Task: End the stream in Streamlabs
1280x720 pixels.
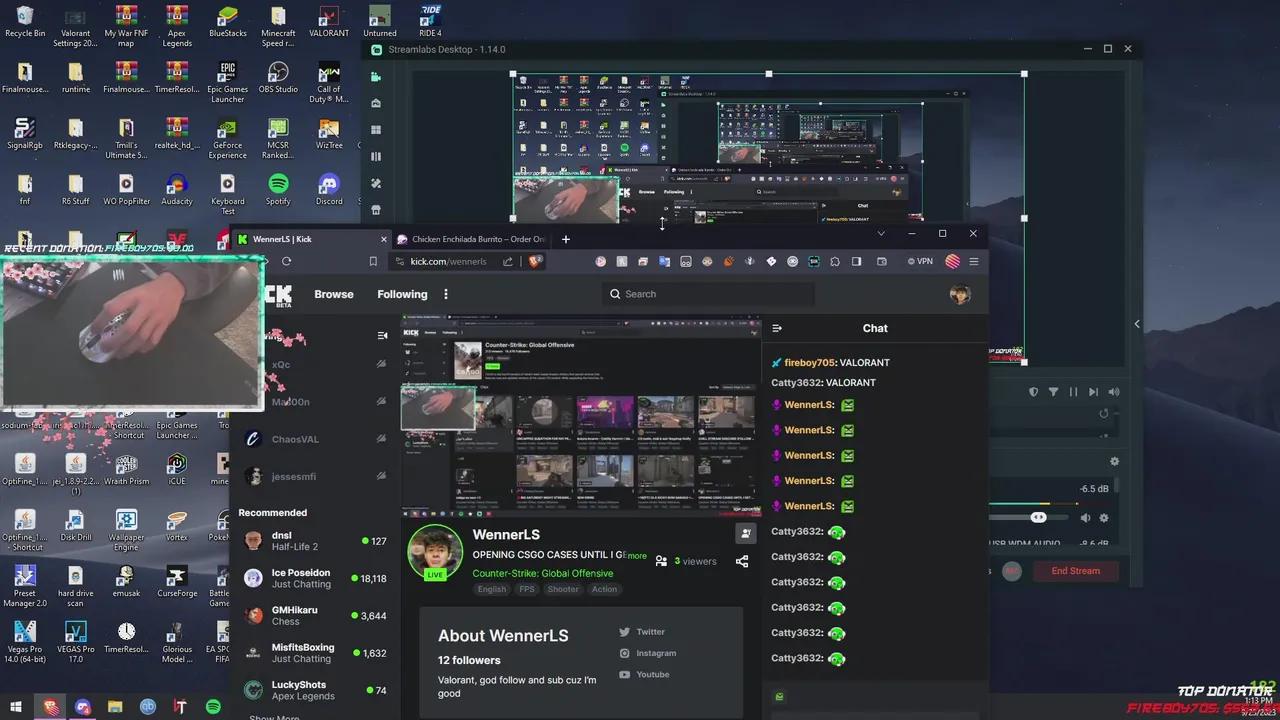Action: tap(1076, 571)
